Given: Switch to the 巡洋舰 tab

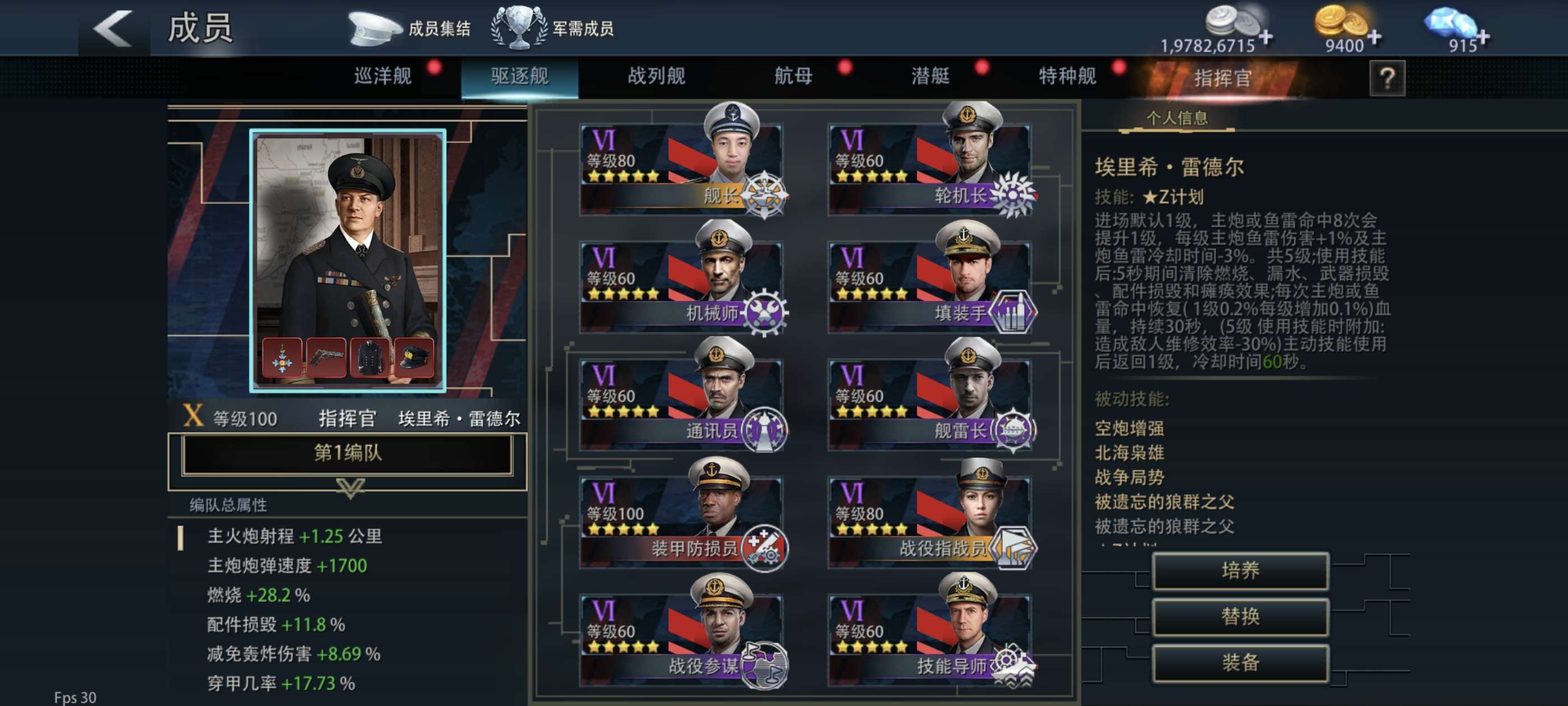Looking at the screenshot, I should [x=383, y=76].
